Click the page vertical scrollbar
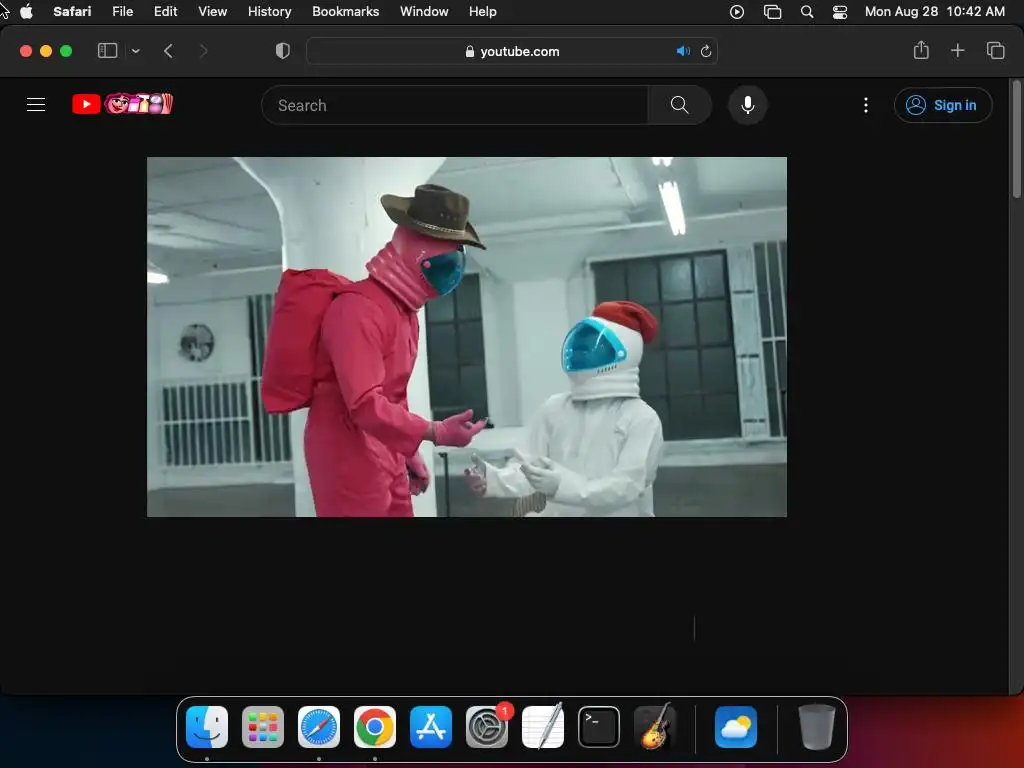 (x=1016, y=138)
